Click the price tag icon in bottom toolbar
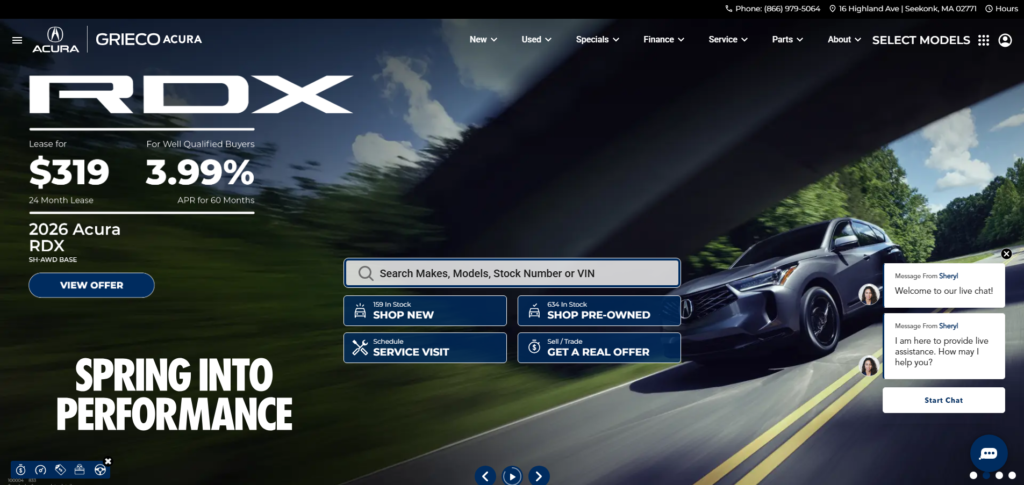 [x=60, y=470]
